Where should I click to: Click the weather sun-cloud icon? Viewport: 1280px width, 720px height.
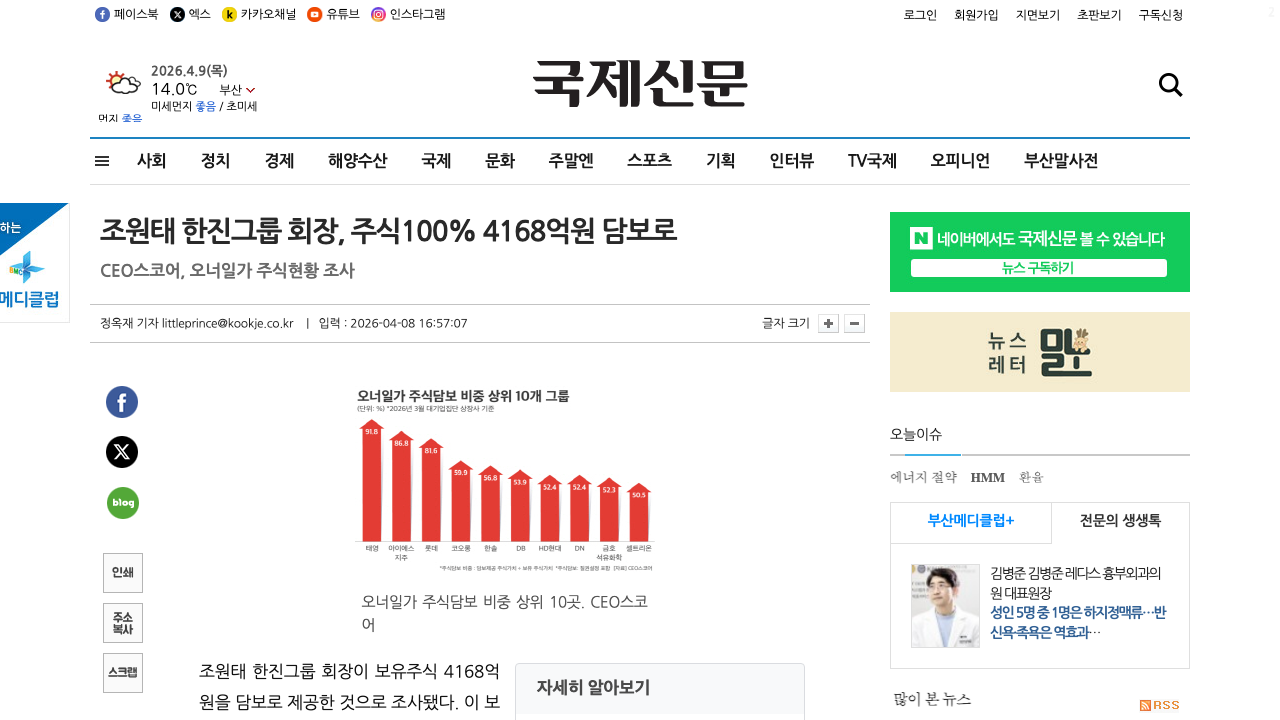click(x=123, y=83)
